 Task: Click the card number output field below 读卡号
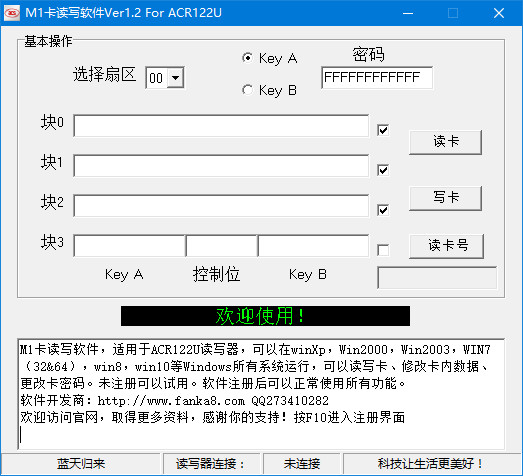[x=437, y=278]
